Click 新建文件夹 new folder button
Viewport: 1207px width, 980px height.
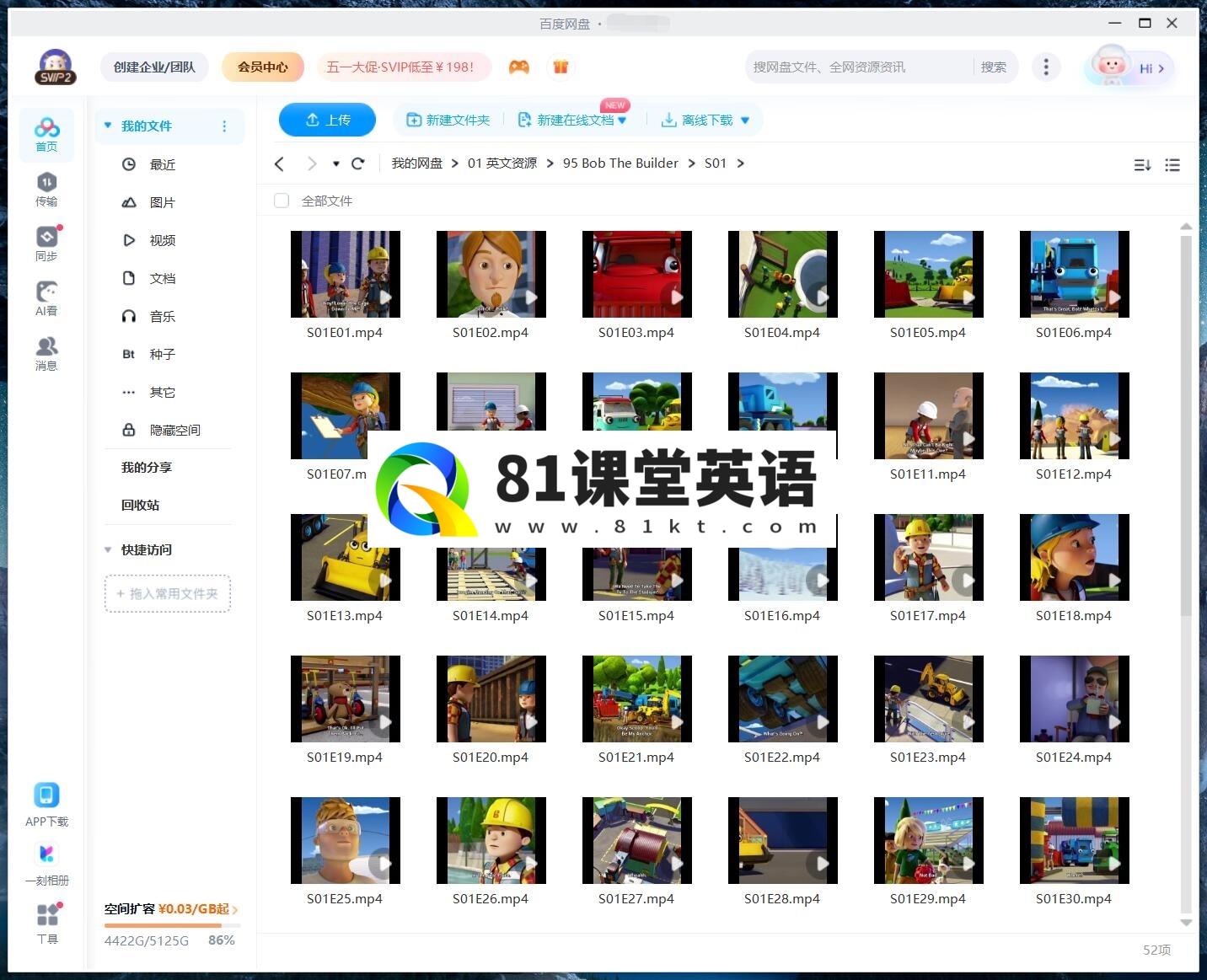[x=448, y=120]
